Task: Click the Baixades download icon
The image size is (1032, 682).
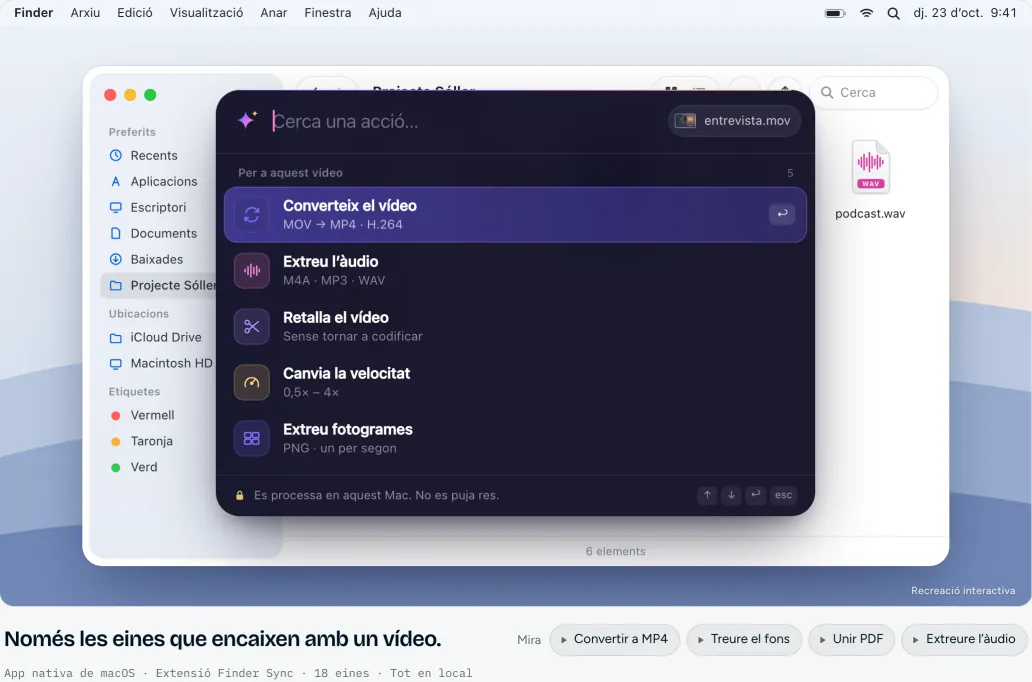Action: [x=116, y=259]
